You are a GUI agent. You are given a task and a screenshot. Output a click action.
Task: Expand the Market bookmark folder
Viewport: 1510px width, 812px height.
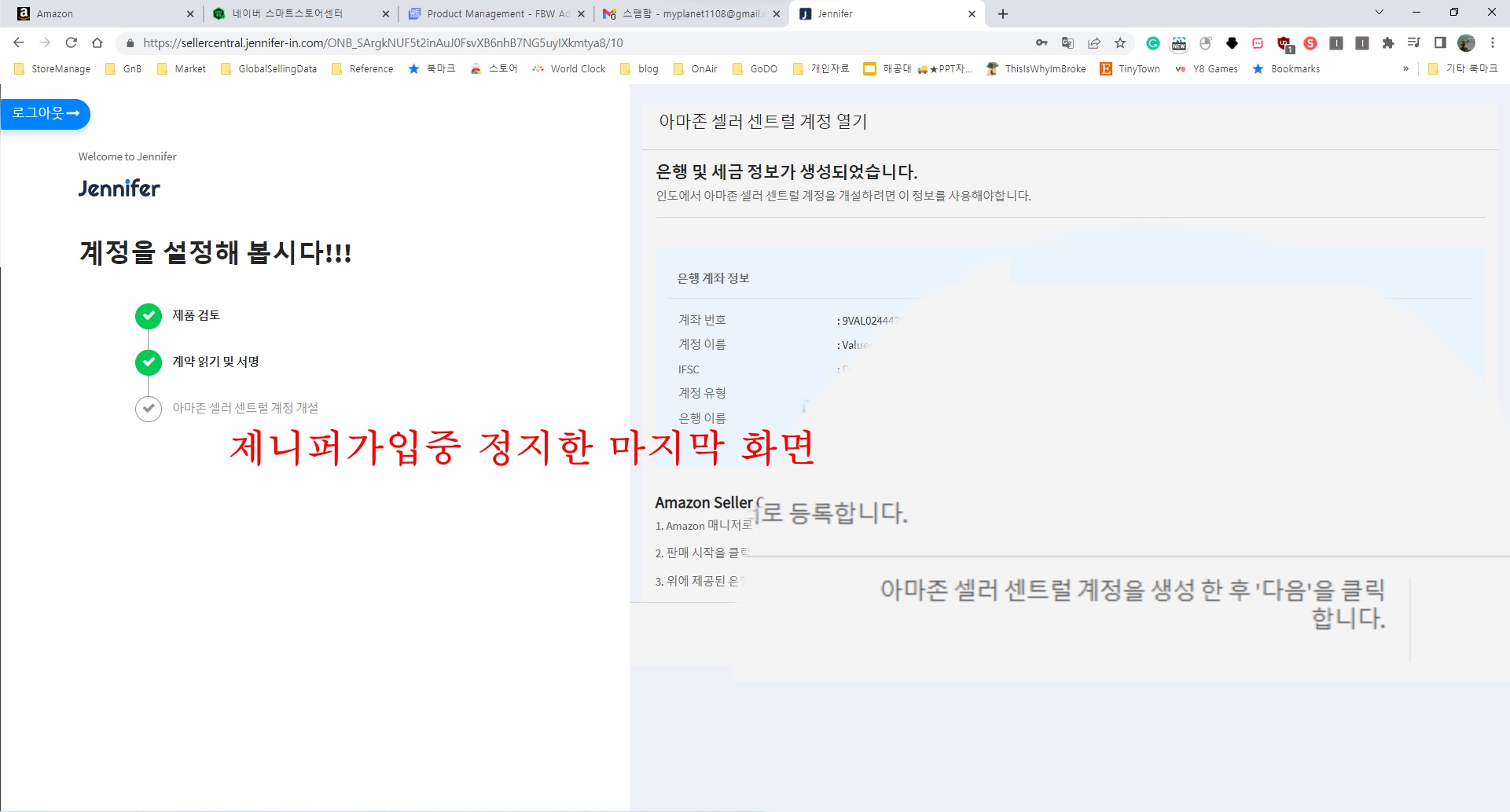(182, 69)
